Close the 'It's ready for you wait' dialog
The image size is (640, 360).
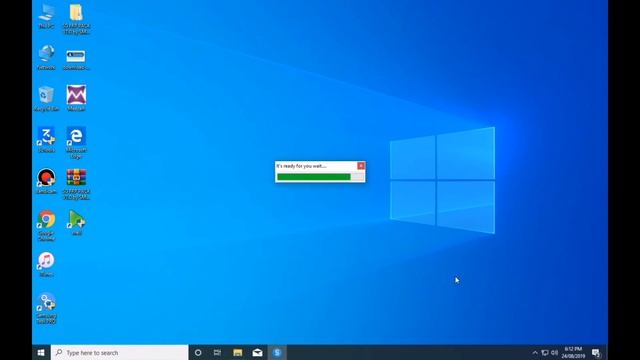[x=361, y=166]
